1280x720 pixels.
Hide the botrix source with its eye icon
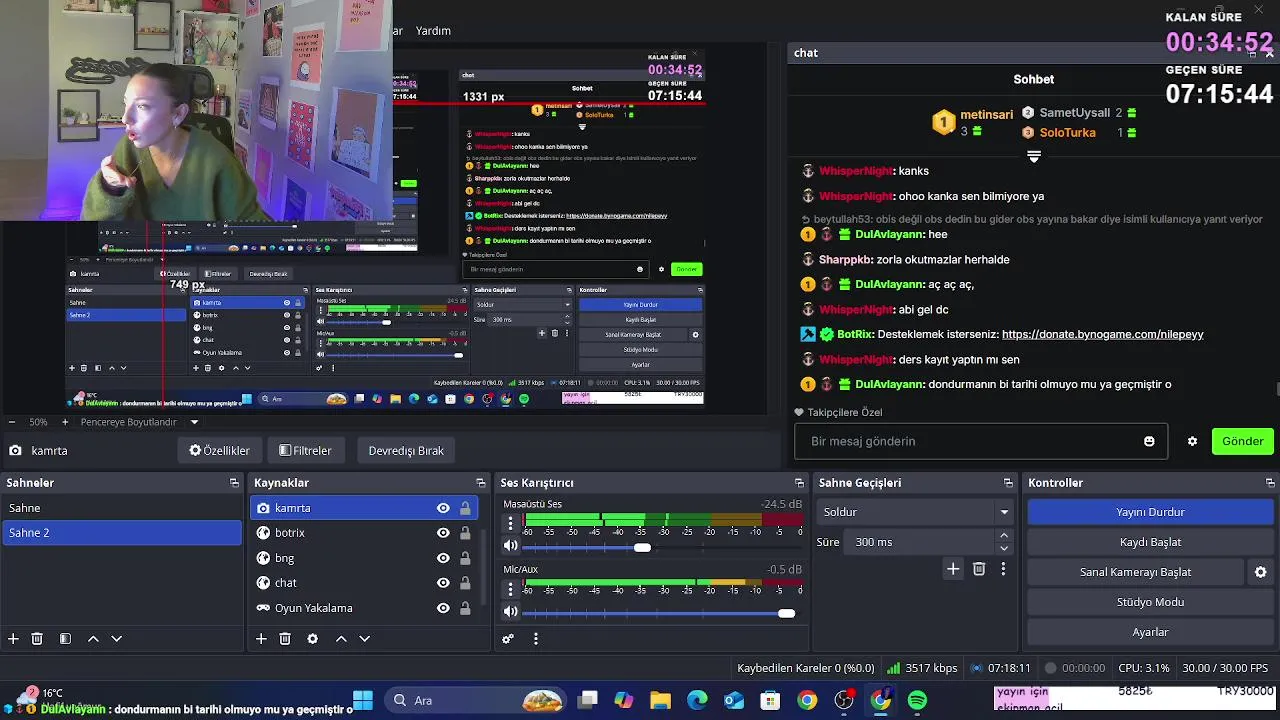click(x=443, y=533)
